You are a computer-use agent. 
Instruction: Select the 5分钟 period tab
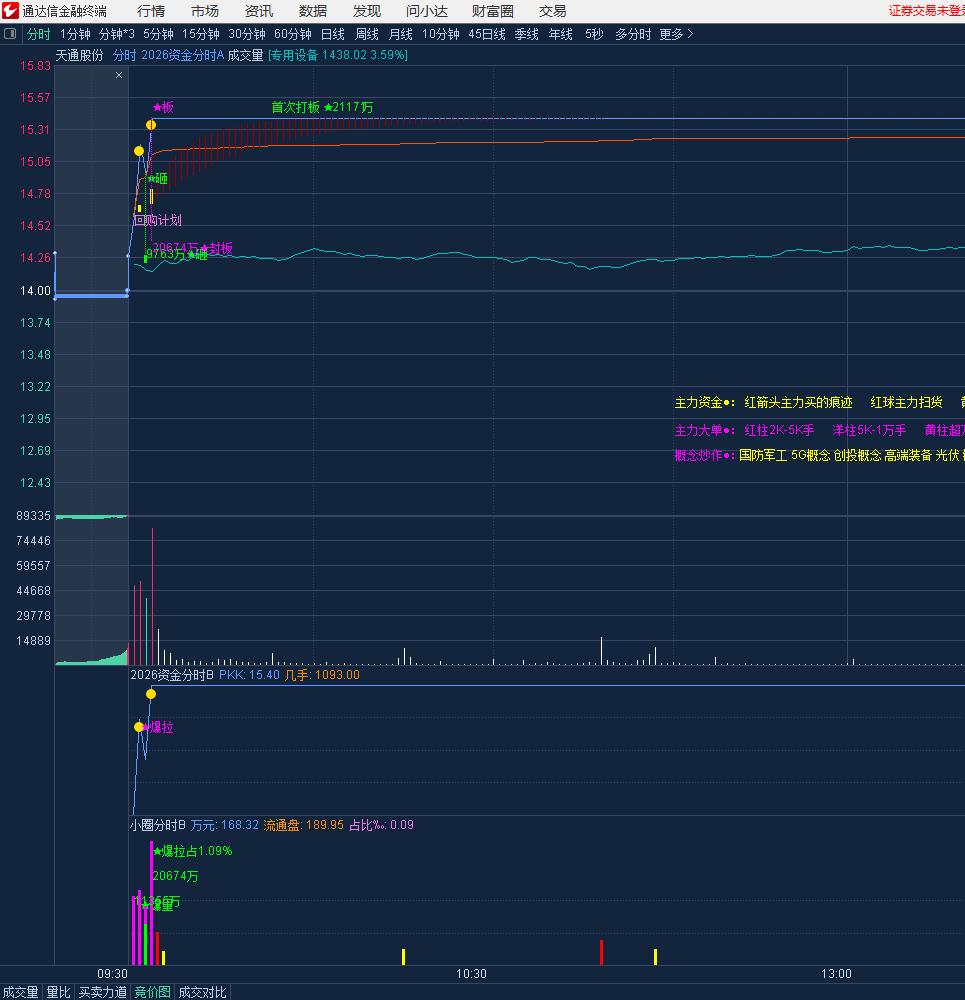click(158, 34)
